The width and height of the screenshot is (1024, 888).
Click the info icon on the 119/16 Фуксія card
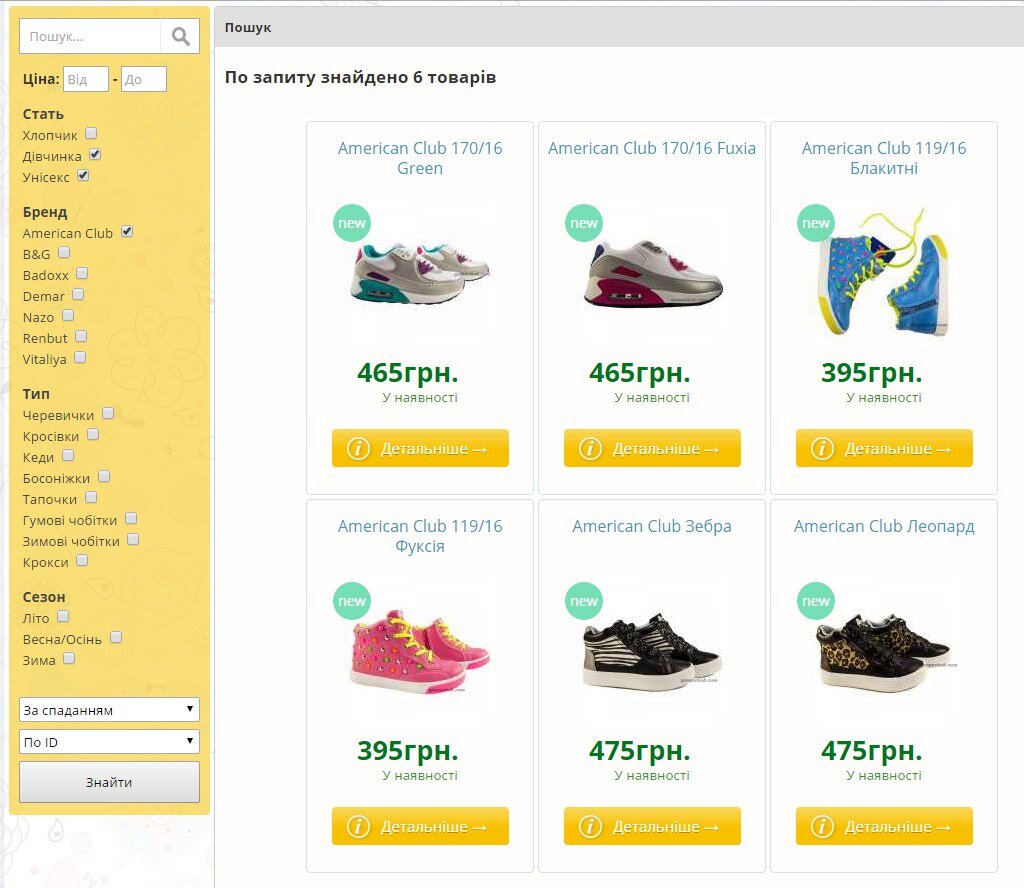(358, 826)
